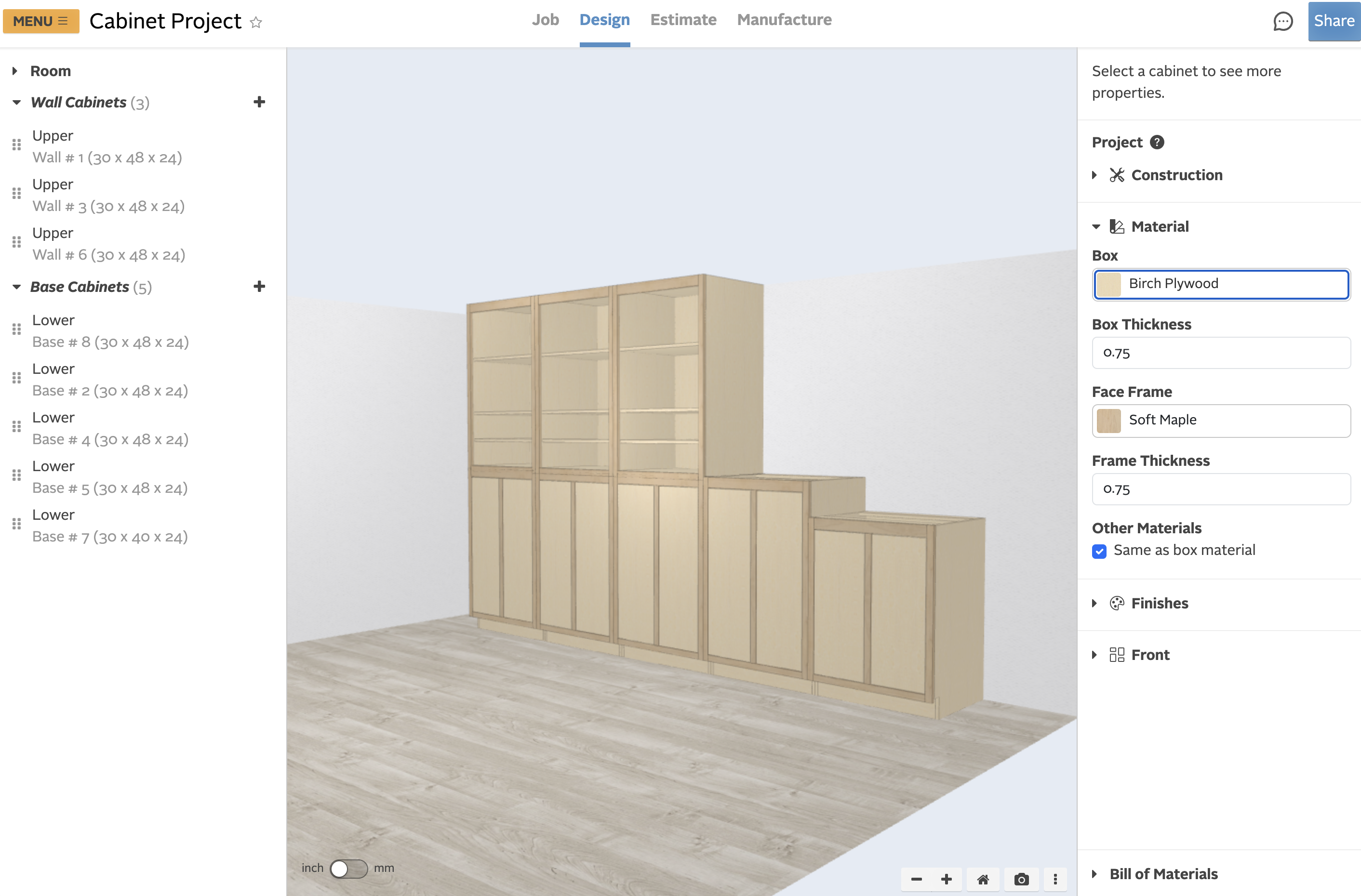Open the vertical three-dot view options
Screen dimensions: 1361x896
click(x=1055, y=880)
